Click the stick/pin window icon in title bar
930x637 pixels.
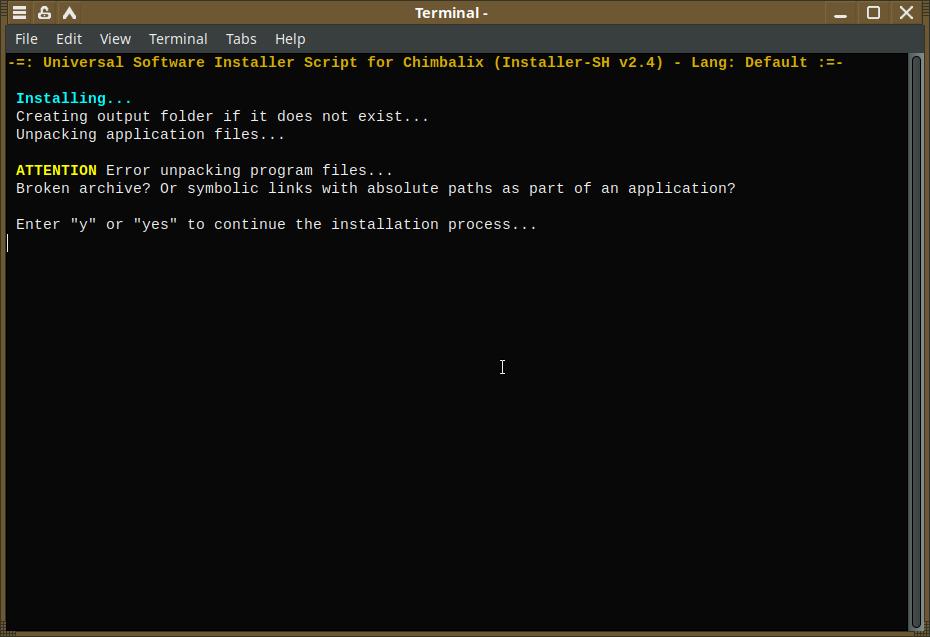(44, 12)
